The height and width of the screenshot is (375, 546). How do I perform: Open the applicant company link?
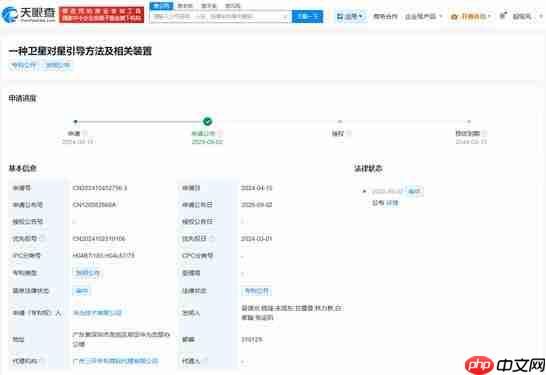coord(97,313)
